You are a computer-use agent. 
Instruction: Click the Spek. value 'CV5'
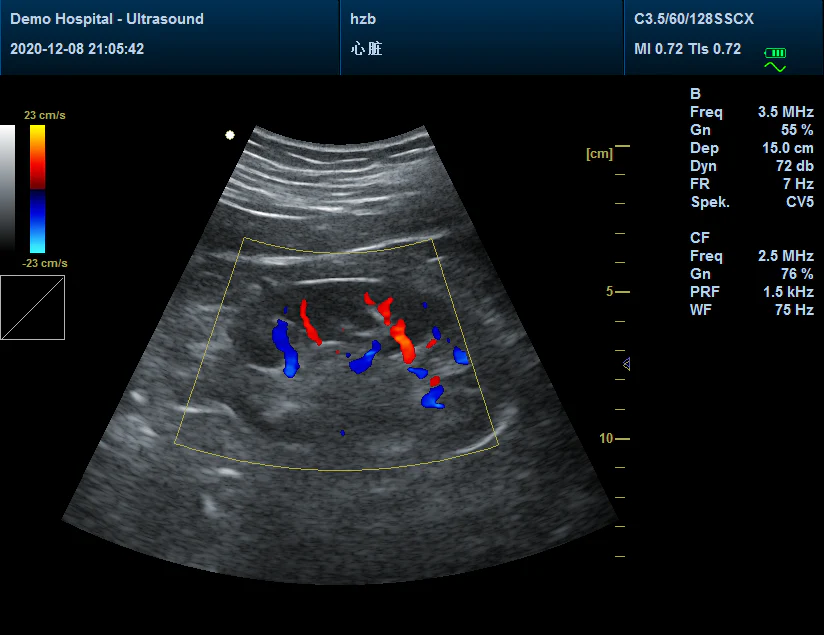tap(800, 202)
